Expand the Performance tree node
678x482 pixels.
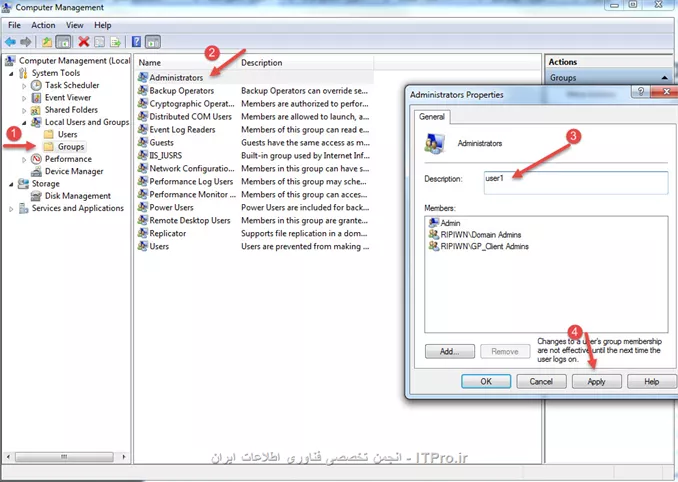[x=24, y=160]
